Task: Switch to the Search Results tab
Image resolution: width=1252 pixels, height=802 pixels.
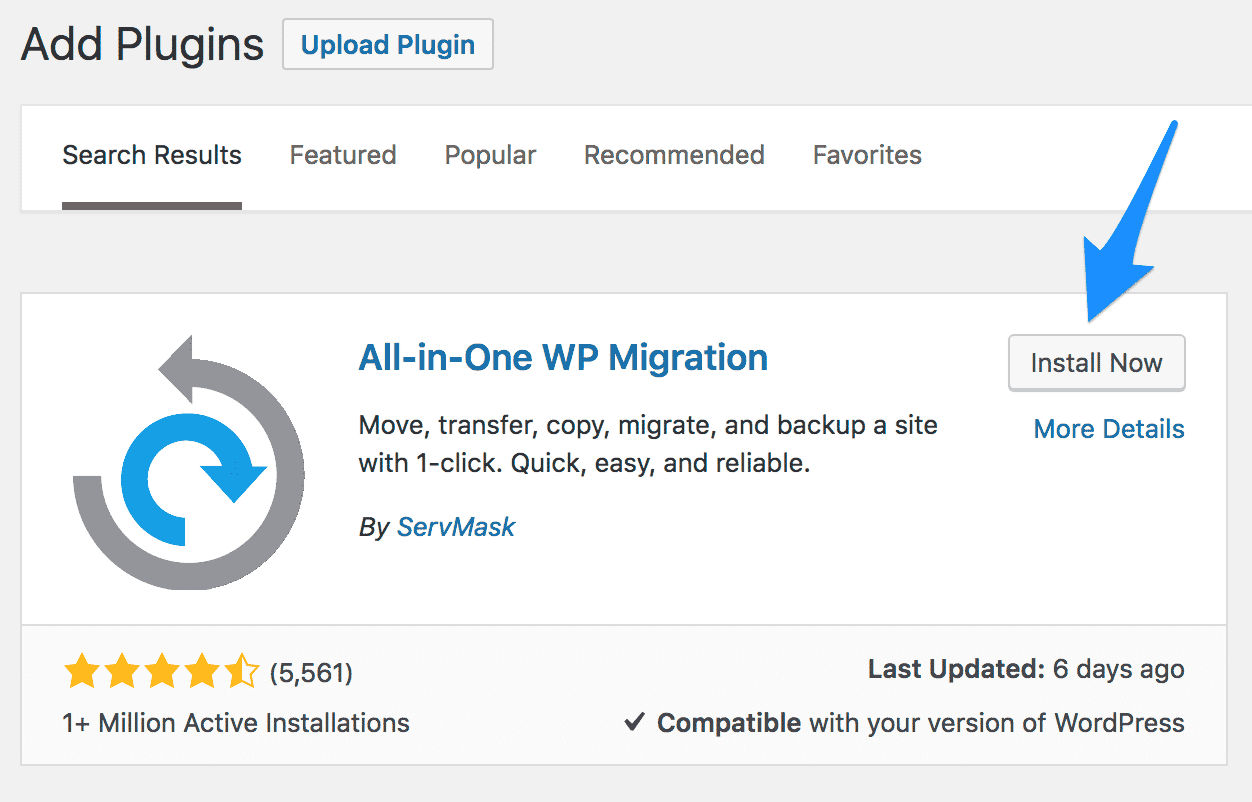Action: [152, 156]
